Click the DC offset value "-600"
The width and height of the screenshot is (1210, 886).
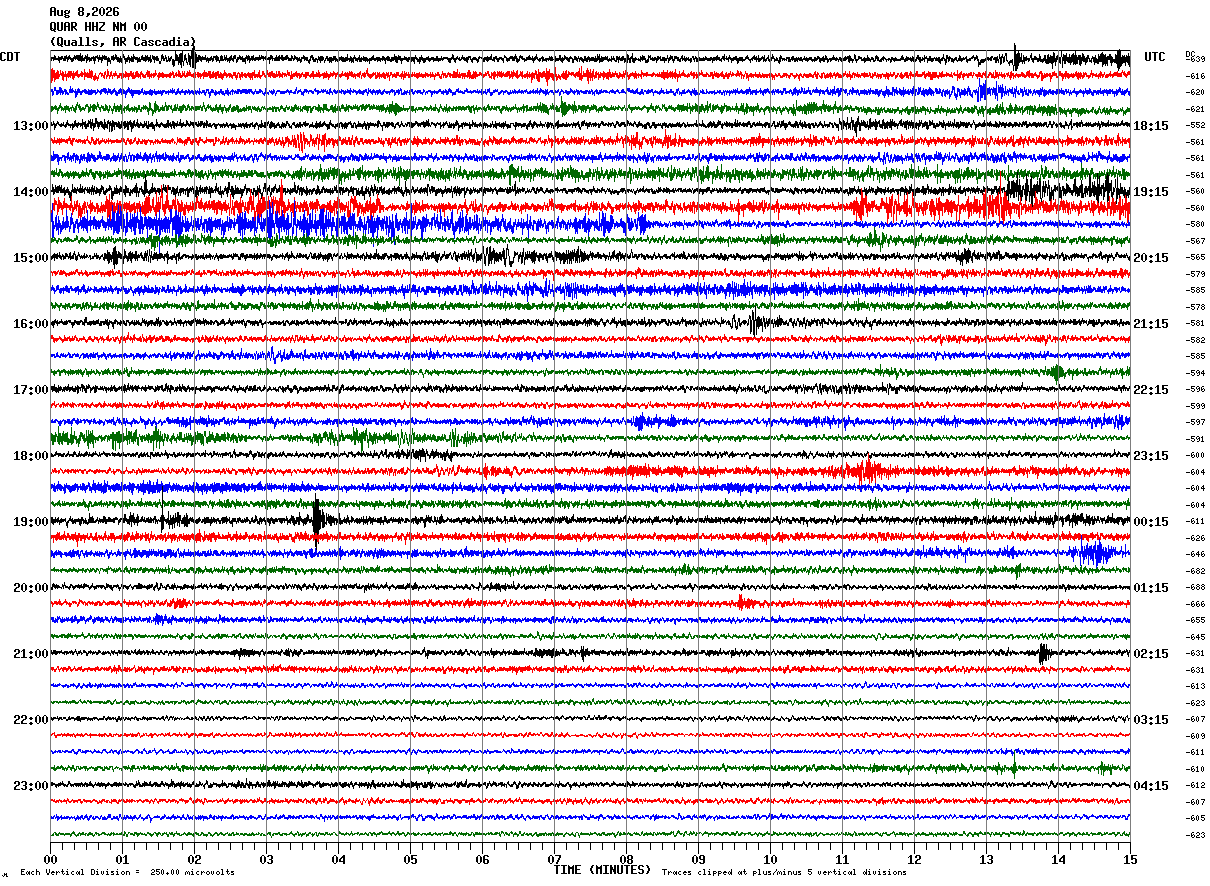(x=1195, y=455)
